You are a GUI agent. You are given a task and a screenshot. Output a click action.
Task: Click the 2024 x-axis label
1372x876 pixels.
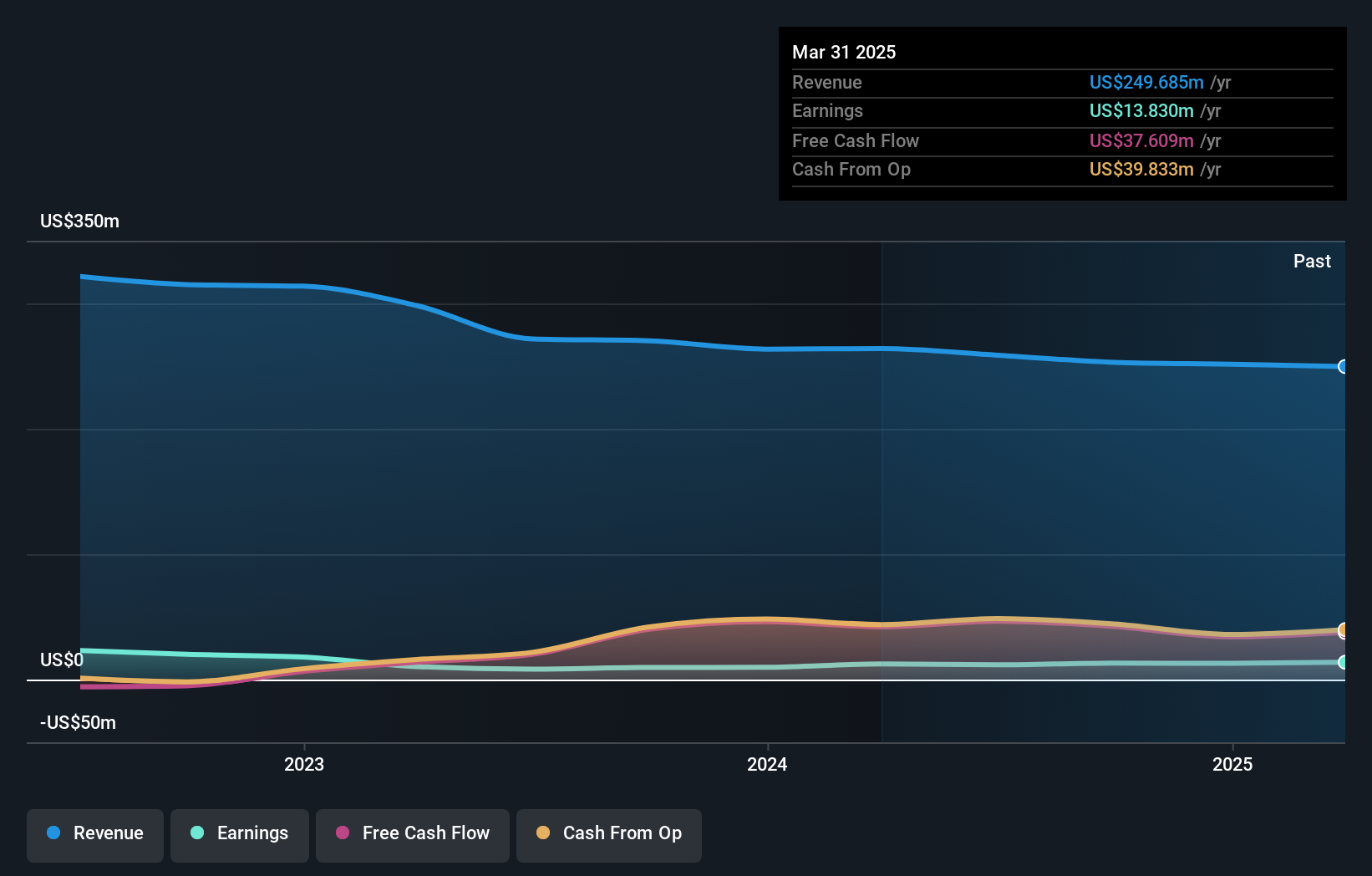[x=767, y=764]
